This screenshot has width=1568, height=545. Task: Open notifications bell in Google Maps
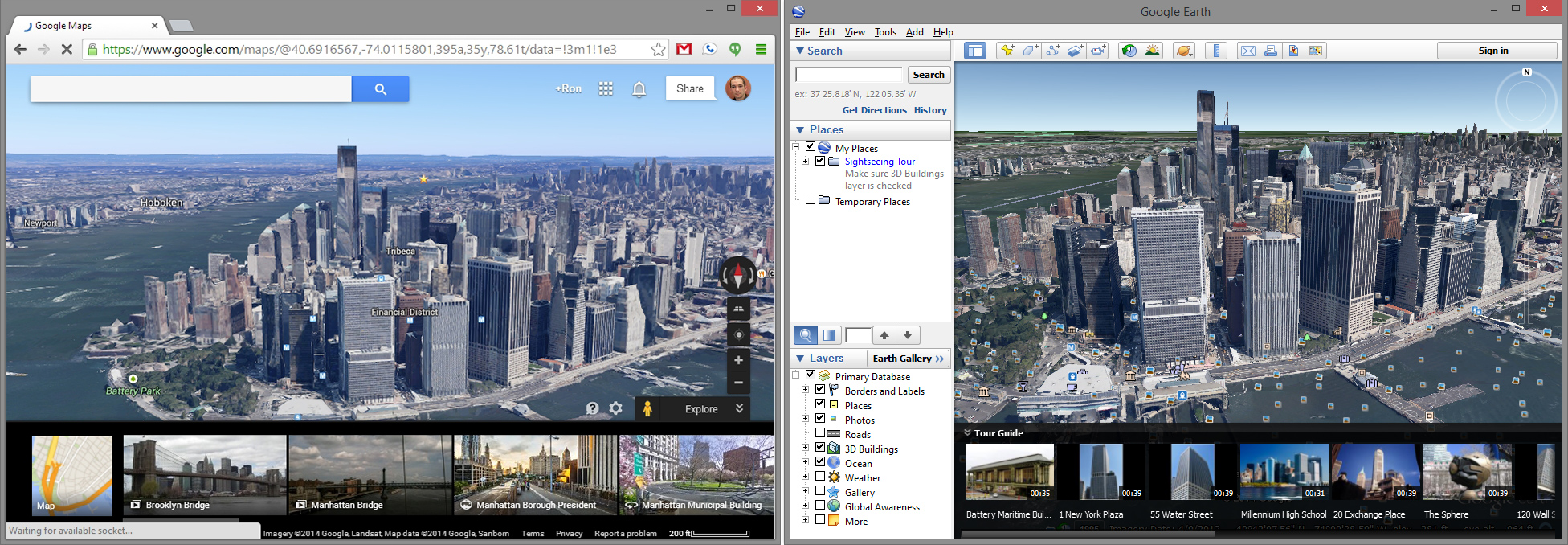(639, 89)
